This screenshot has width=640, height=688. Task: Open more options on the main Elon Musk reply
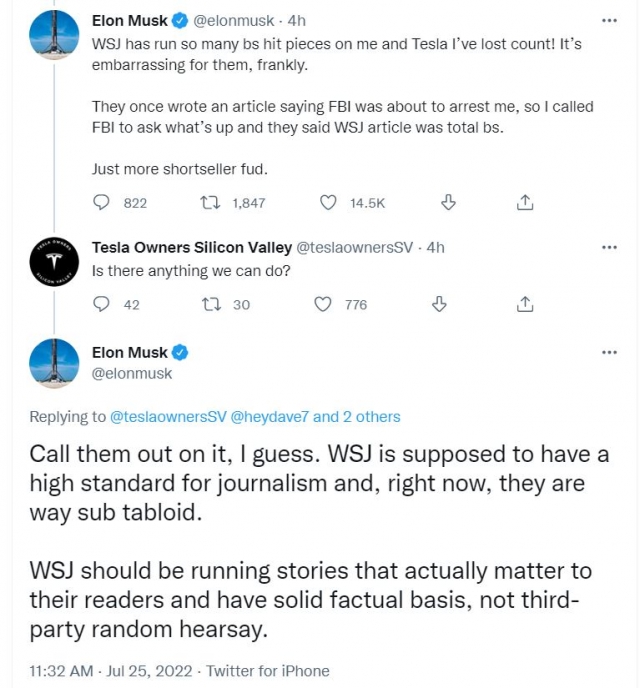(x=609, y=352)
